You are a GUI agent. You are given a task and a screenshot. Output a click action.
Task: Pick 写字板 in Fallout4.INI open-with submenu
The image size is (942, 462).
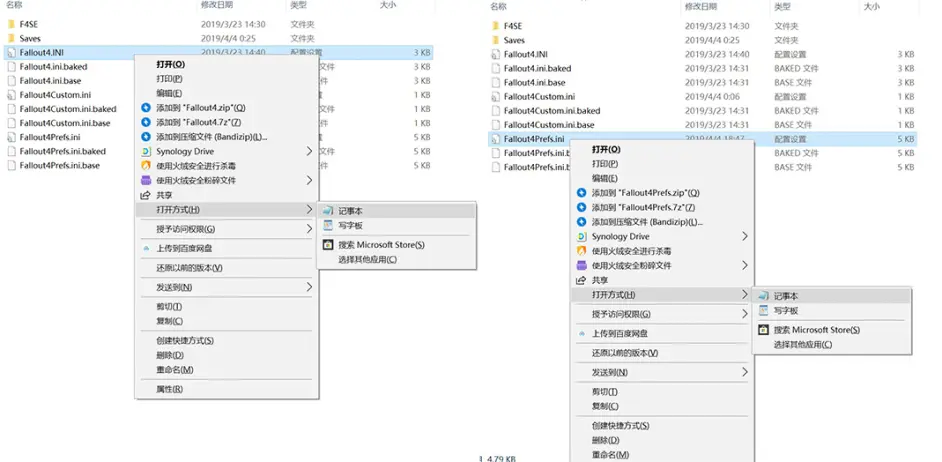[350, 225]
